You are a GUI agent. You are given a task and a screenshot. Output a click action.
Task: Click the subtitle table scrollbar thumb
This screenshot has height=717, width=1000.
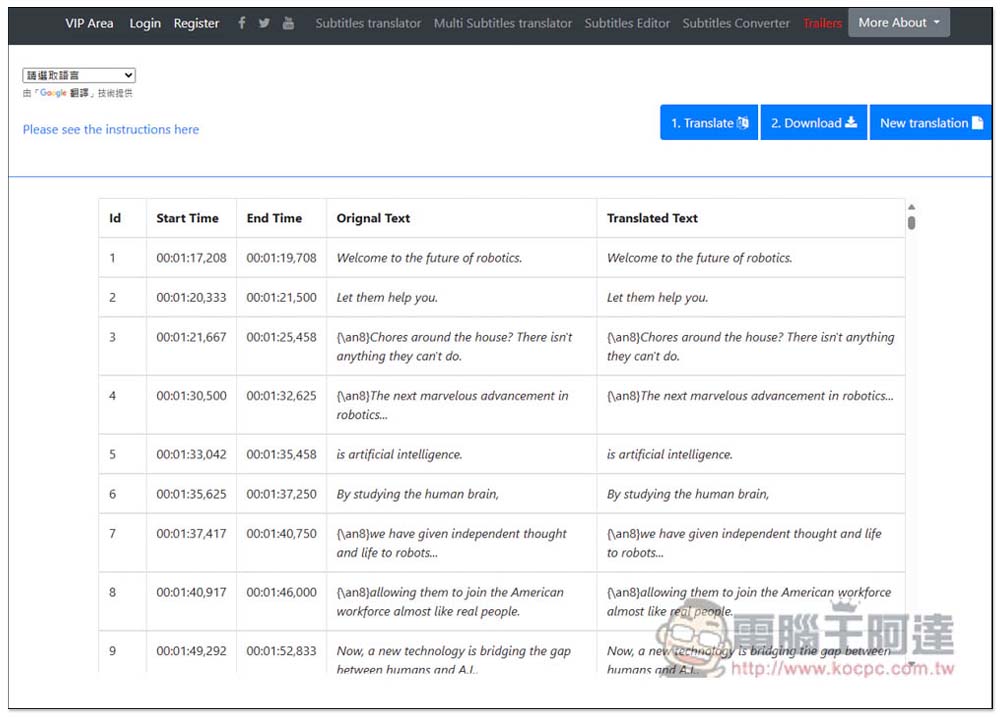coord(911,223)
